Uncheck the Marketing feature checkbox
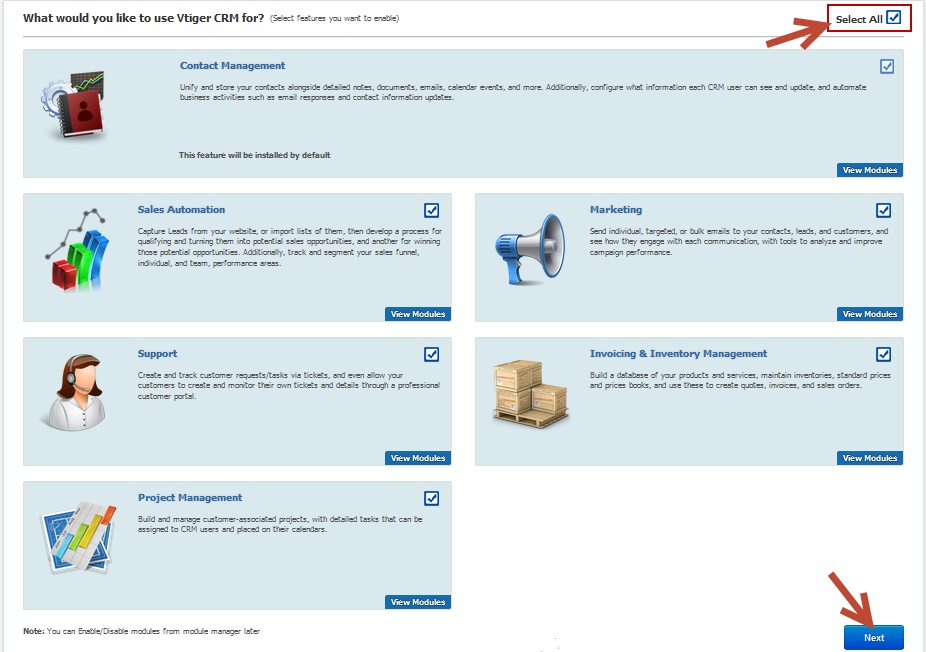The height and width of the screenshot is (652, 926). pyautogui.click(x=883, y=210)
